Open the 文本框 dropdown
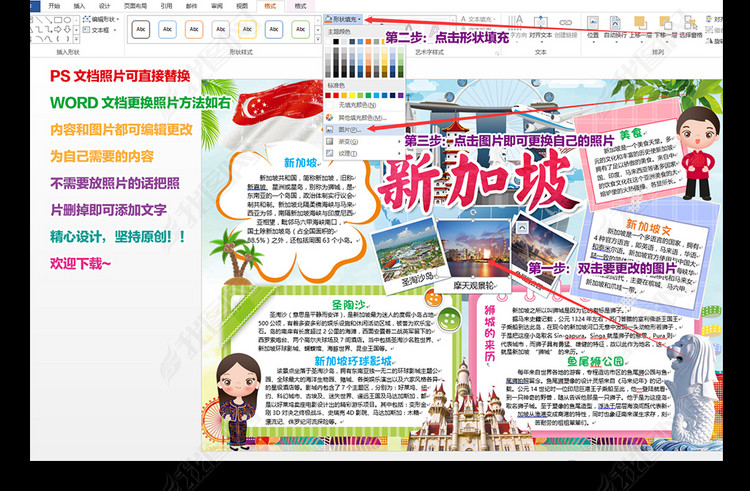 click(99, 30)
